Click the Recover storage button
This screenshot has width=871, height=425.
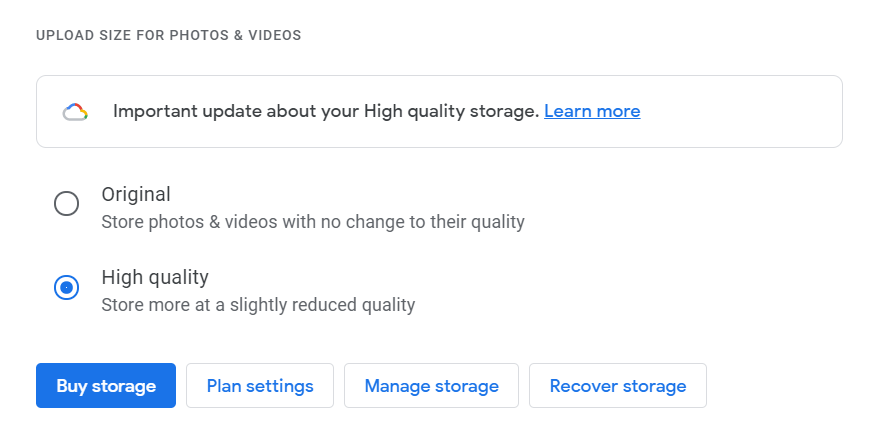tap(618, 386)
